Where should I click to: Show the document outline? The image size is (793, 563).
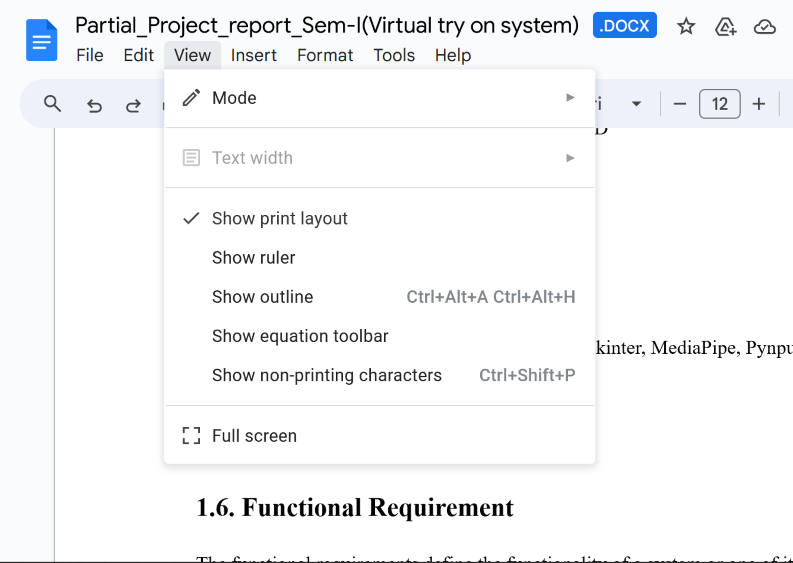pyautogui.click(x=263, y=297)
